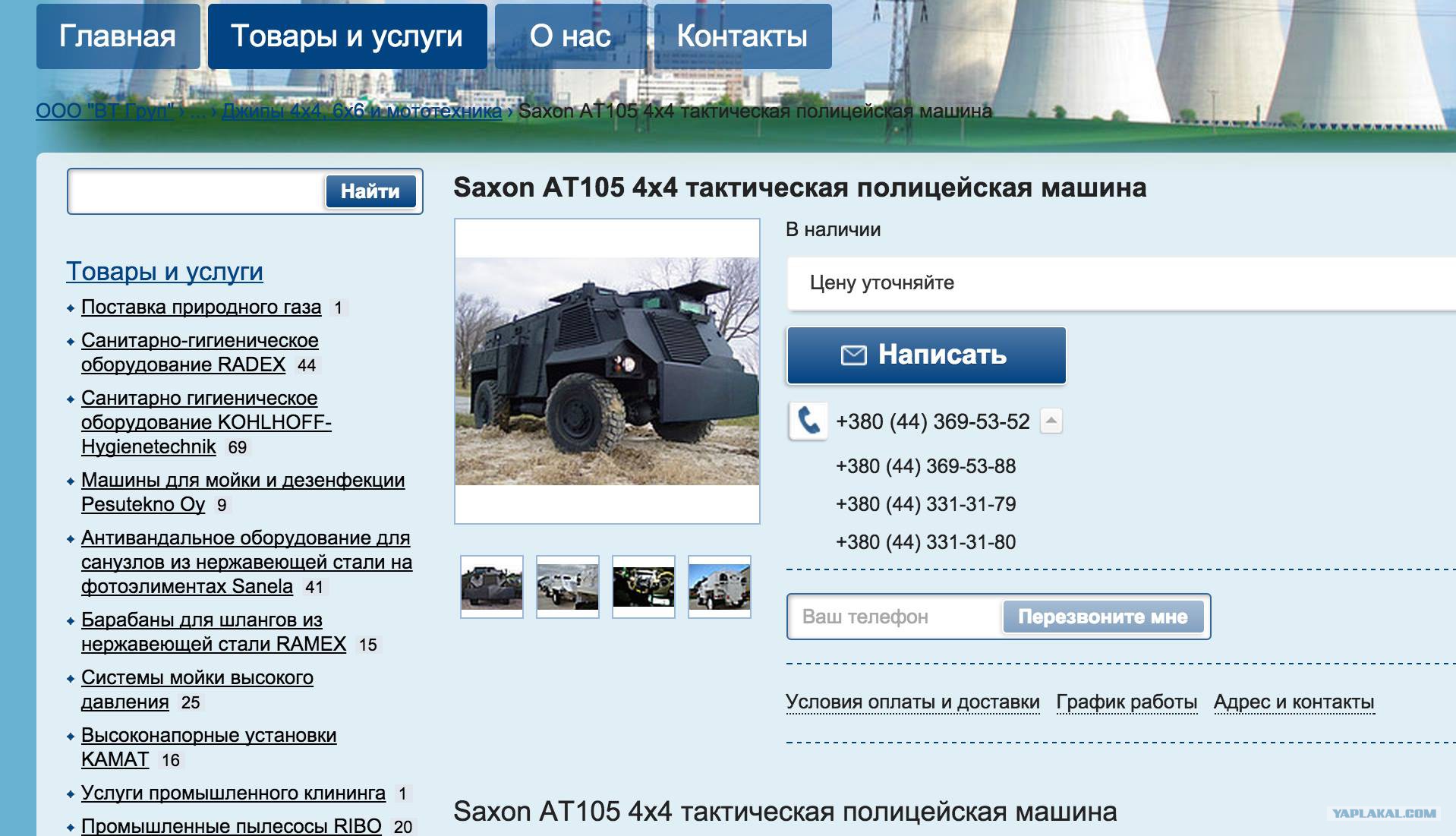This screenshot has width=1456, height=836.
Task: Click phone number +380 (44) 369-53-88
Action: click(x=925, y=466)
